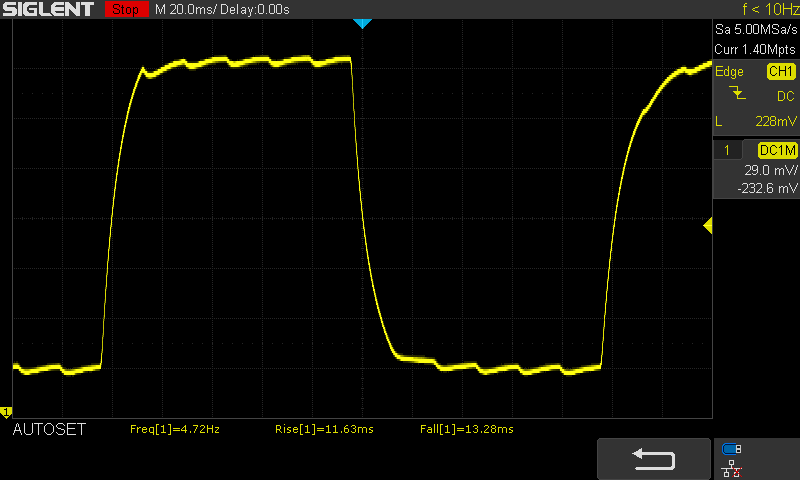Click the trigger coupling DC label

click(x=786, y=96)
